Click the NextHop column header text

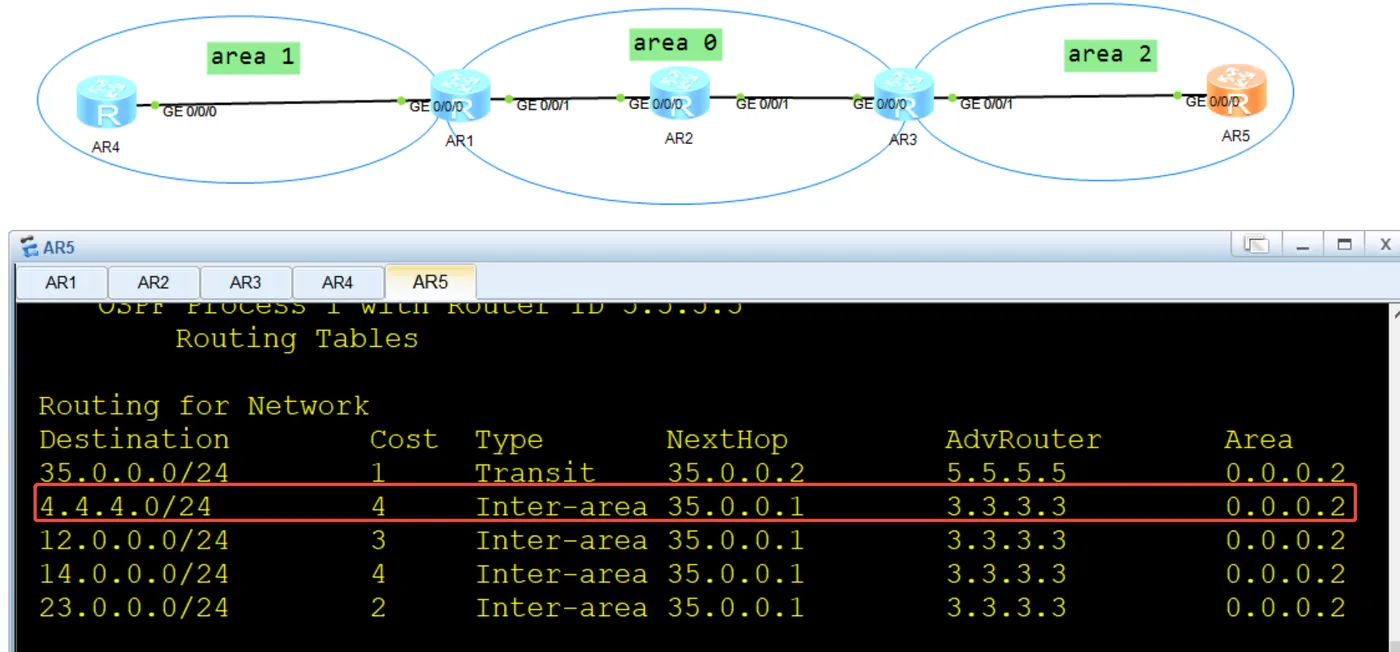727,441
